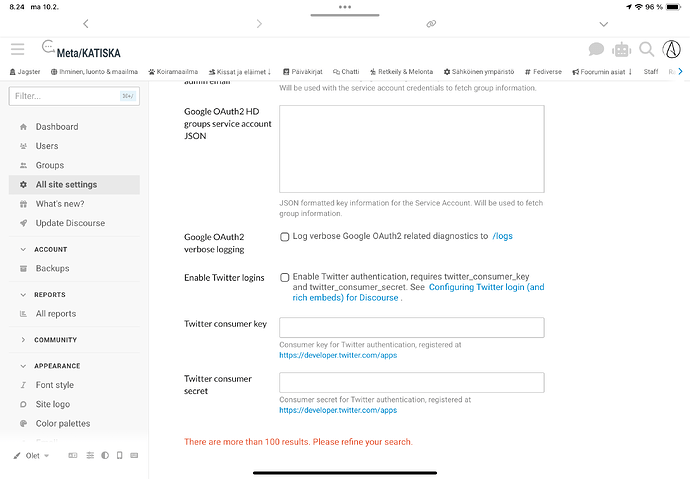Open the search magnifier icon
Screen dimensions: 690x479
(646, 49)
